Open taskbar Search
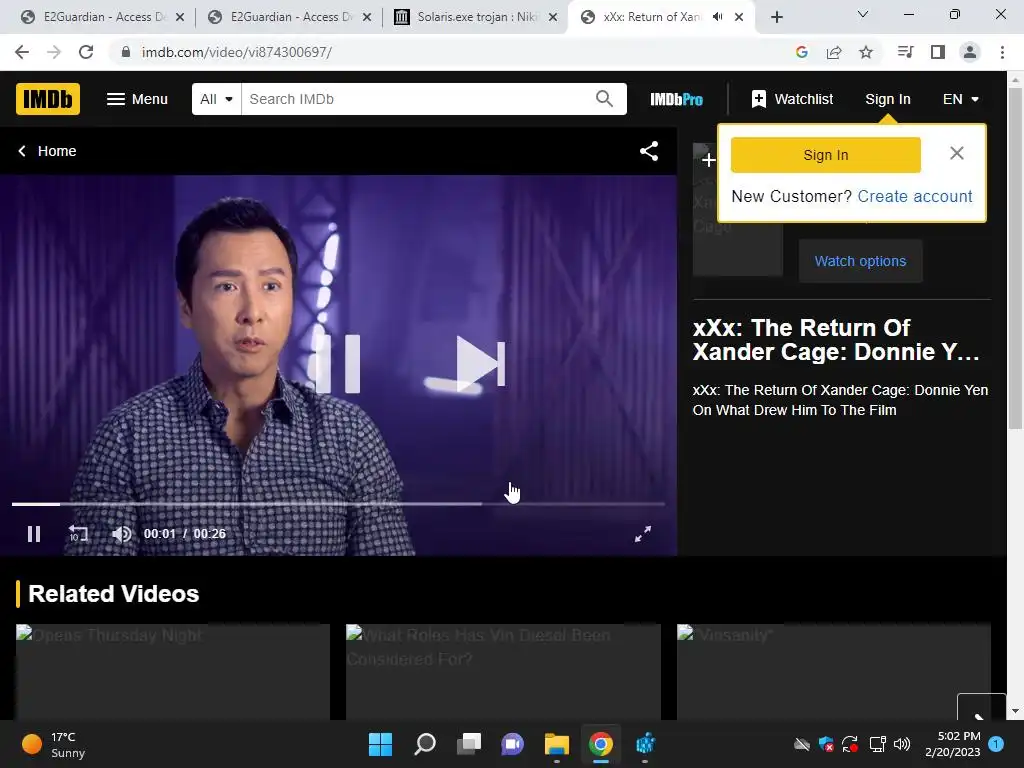1024x768 pixels. tap(425, 744)
